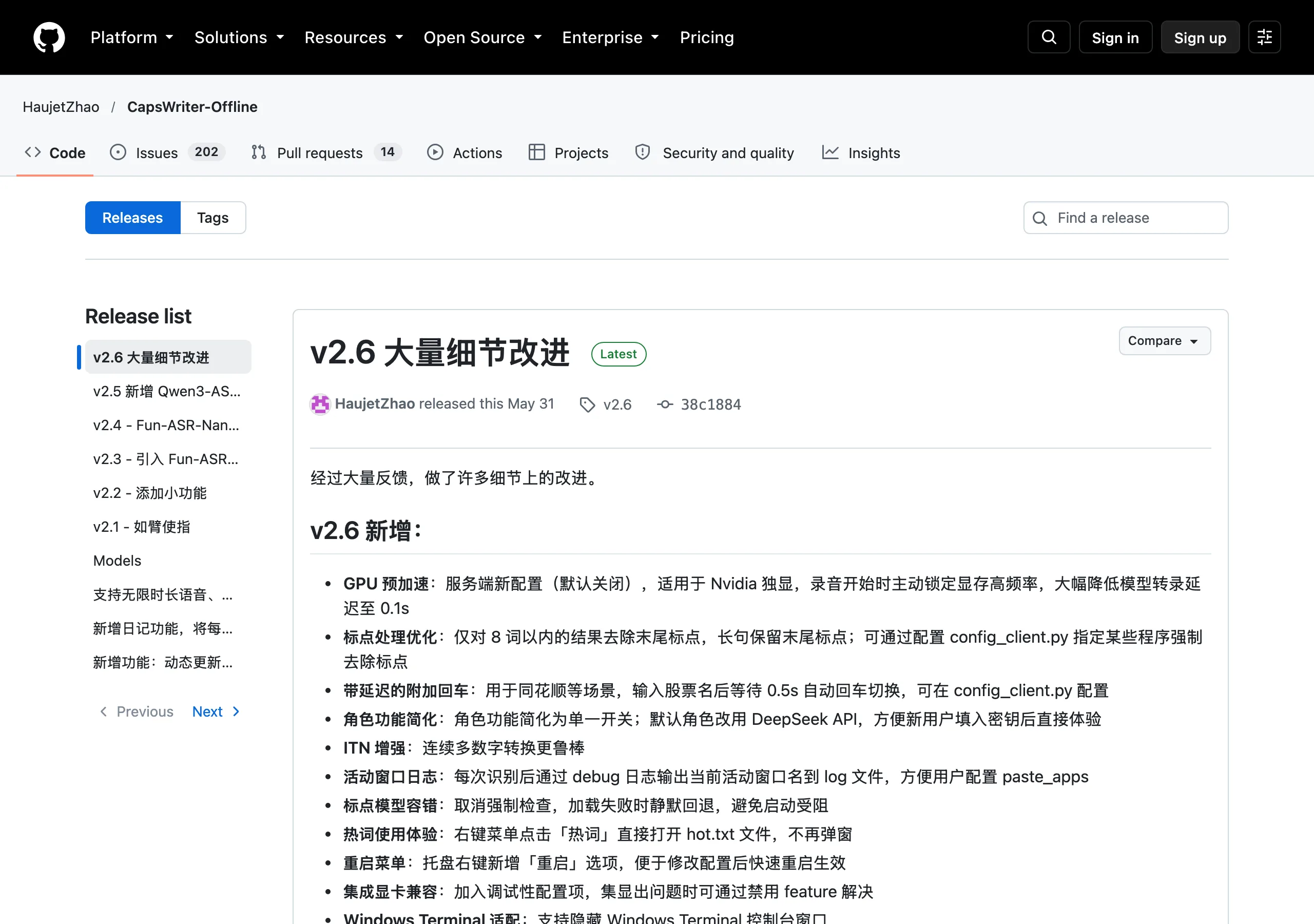The image size is (1314, 924).
Task: Click the Pull requests count 14
Action: point(388,152)
